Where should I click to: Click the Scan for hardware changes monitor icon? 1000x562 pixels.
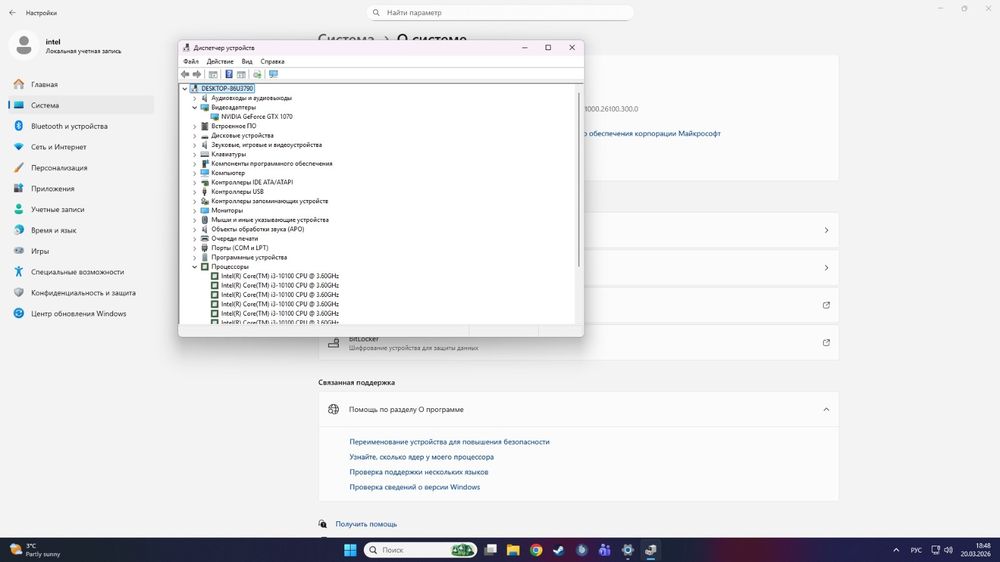(274, 75)
